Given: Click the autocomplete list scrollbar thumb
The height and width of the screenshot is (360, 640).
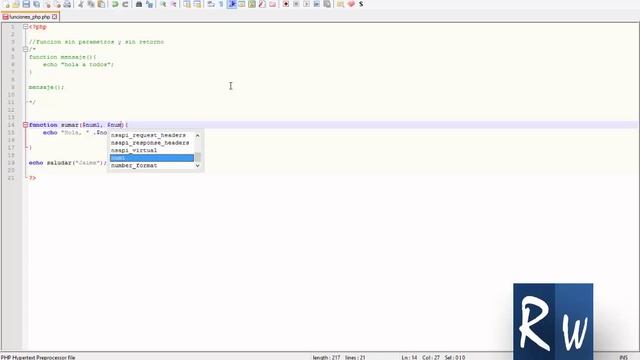Looking at the screenshot, I should [x=198, y=157].
